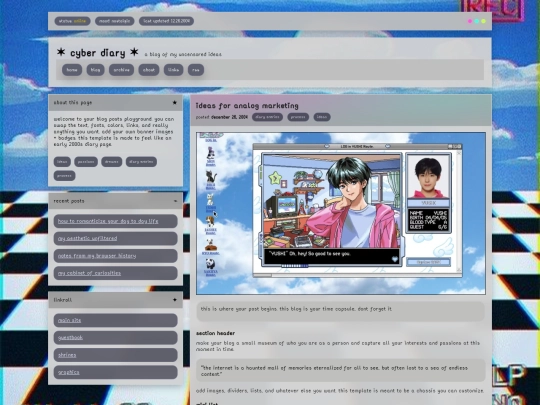Open the 'about' nav tab
Image resolution: width=540 pixels, height=405 pixels.
149,70
